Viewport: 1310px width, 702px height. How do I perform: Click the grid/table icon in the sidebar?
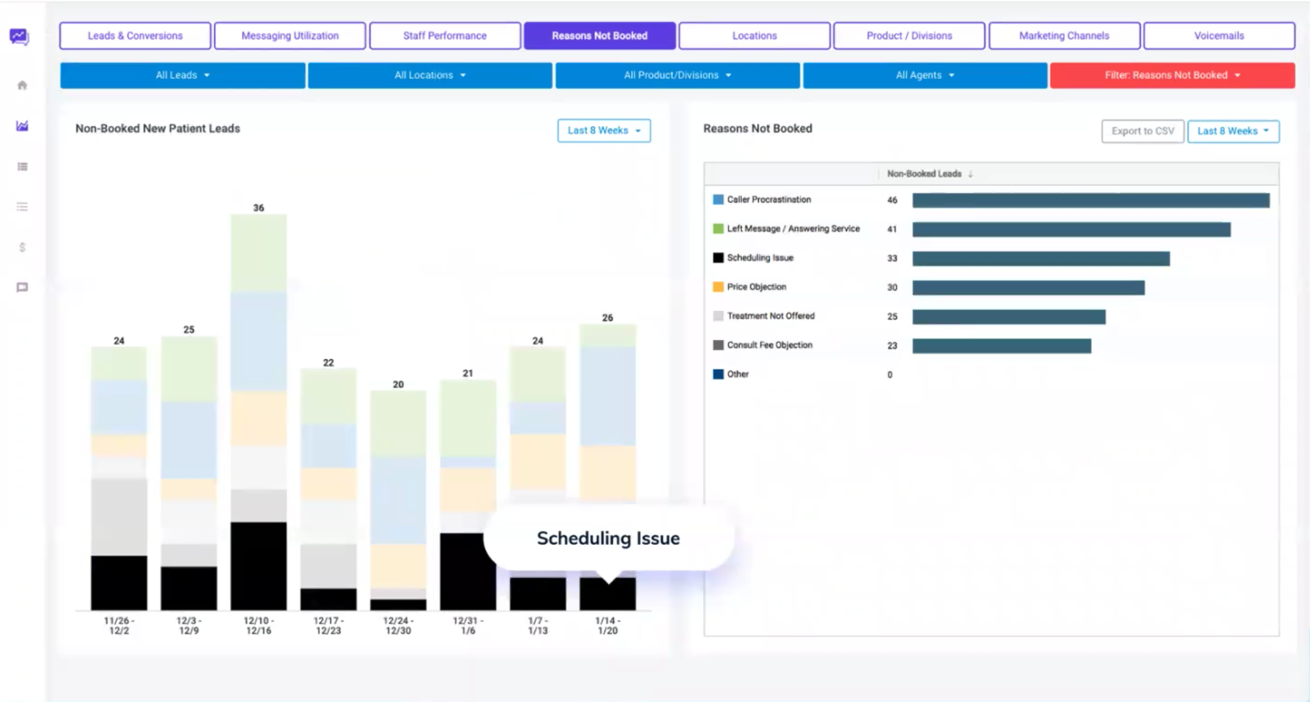[x=22, y=166]
